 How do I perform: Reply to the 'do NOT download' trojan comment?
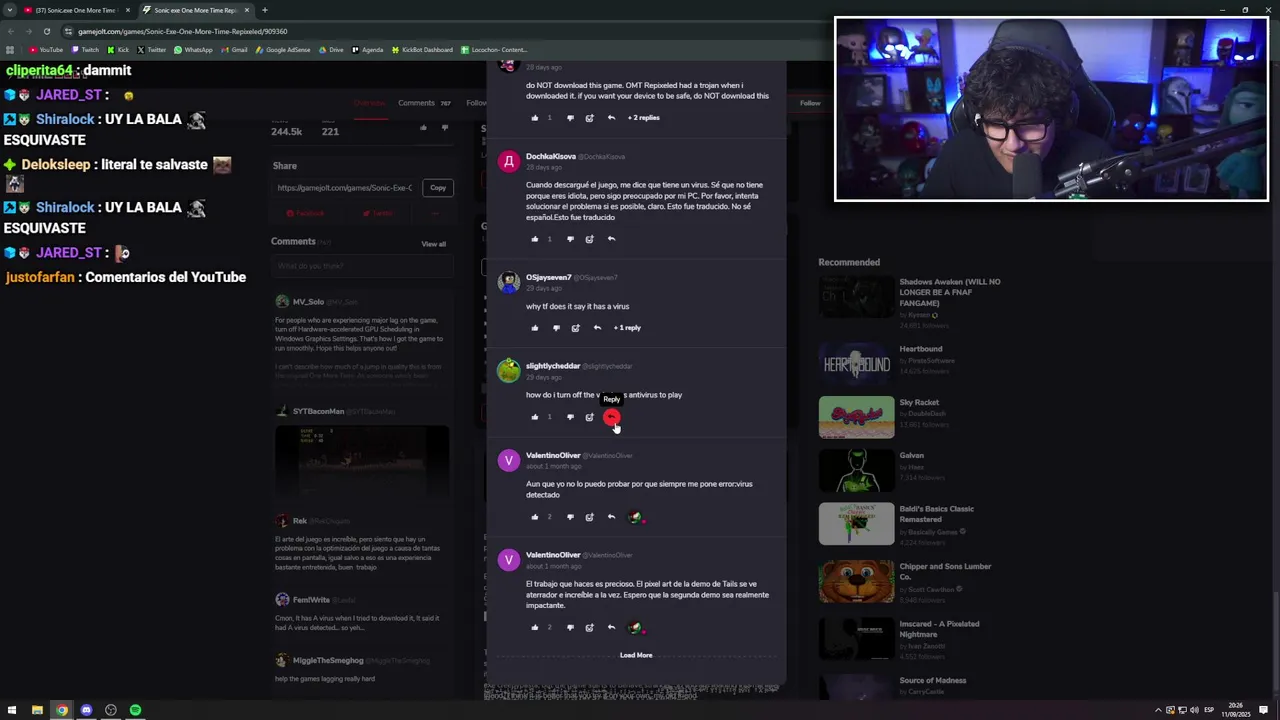point(611,118)
